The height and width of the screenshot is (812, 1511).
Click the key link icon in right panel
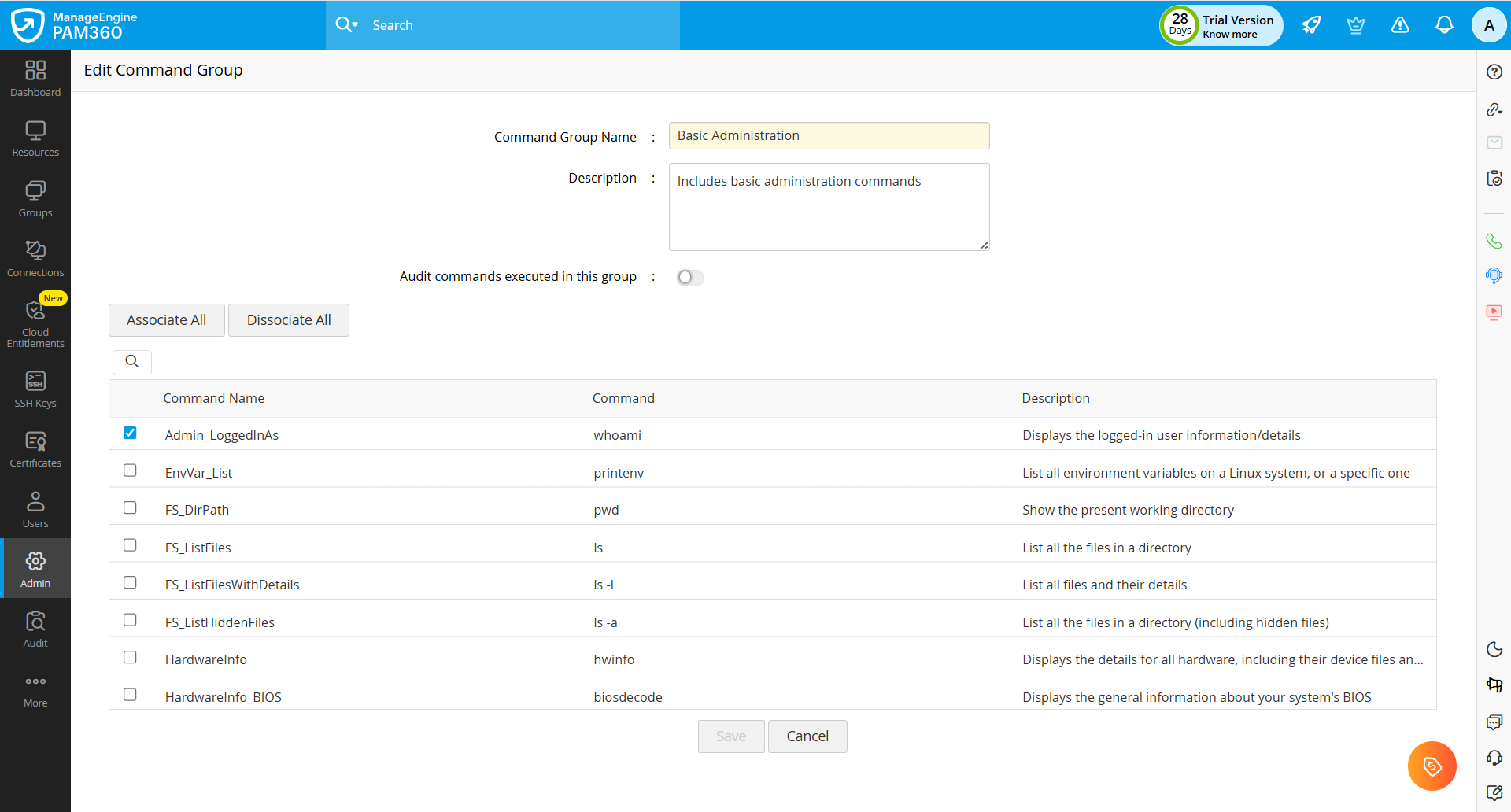[1494, 109]
